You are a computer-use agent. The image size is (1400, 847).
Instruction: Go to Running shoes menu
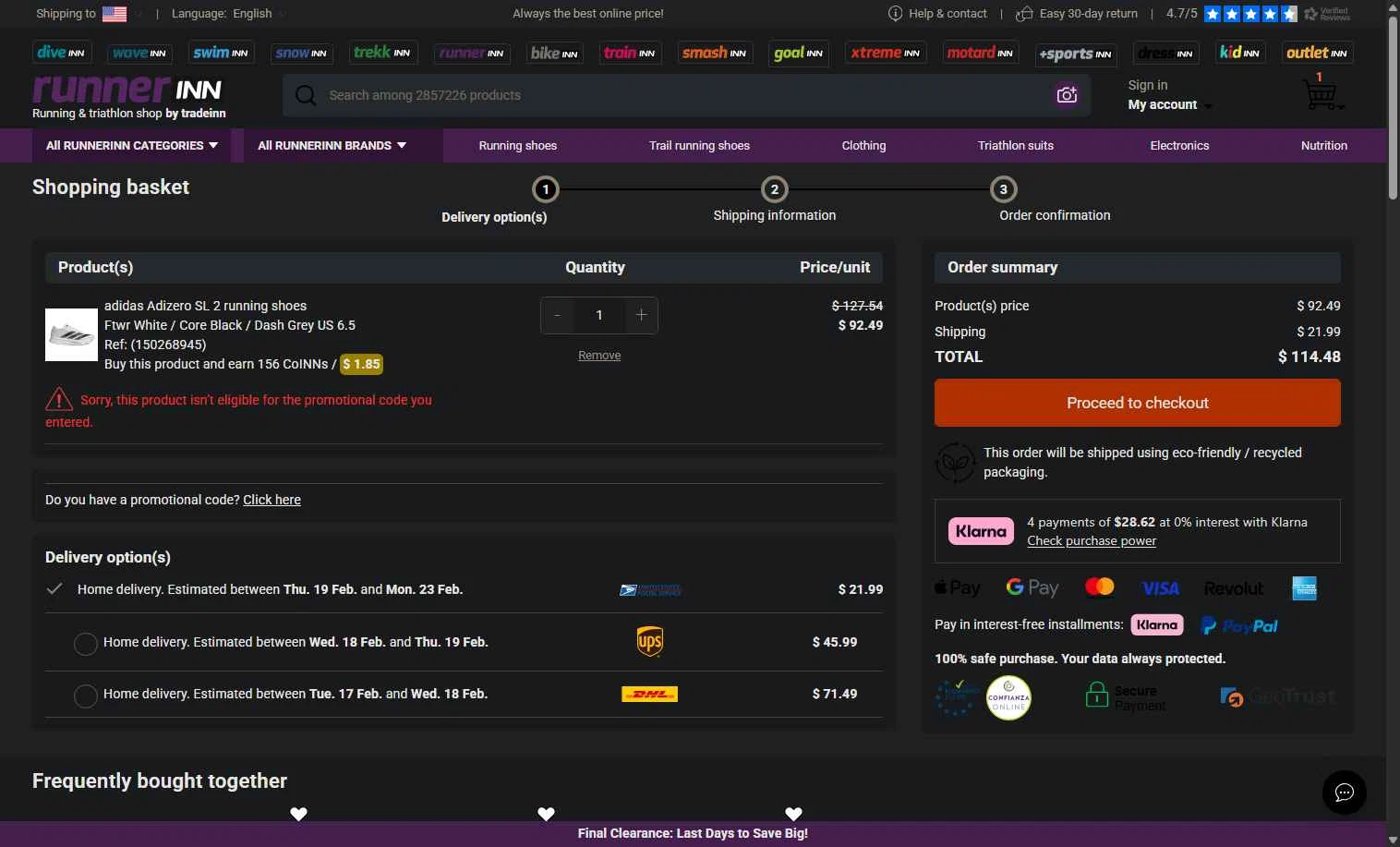518,146
